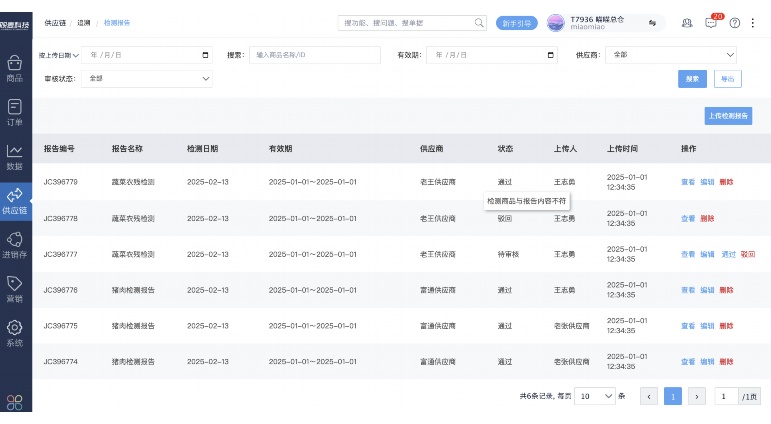Click 查看 for JC396776 row
The width and height of the screenshot is (771, 424).
tap(688, 290)
